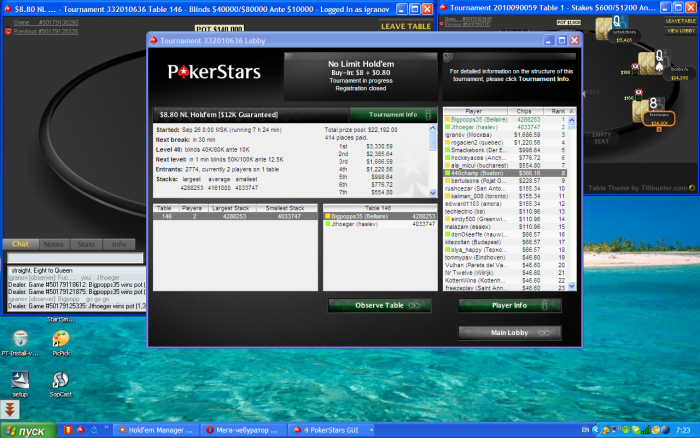The image size is (700, 438).
Task: Switch to Info tab
Action: pos(119,244)
